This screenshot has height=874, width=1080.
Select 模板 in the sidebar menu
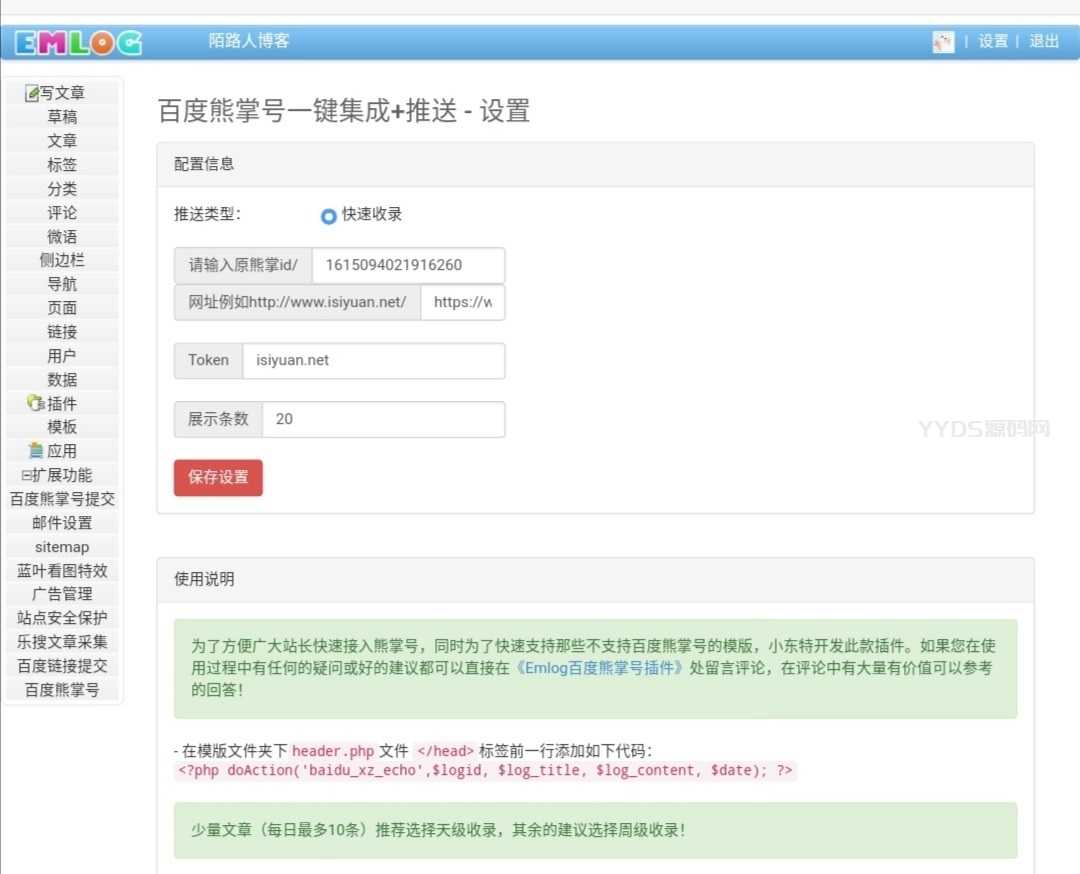point(62,427)
